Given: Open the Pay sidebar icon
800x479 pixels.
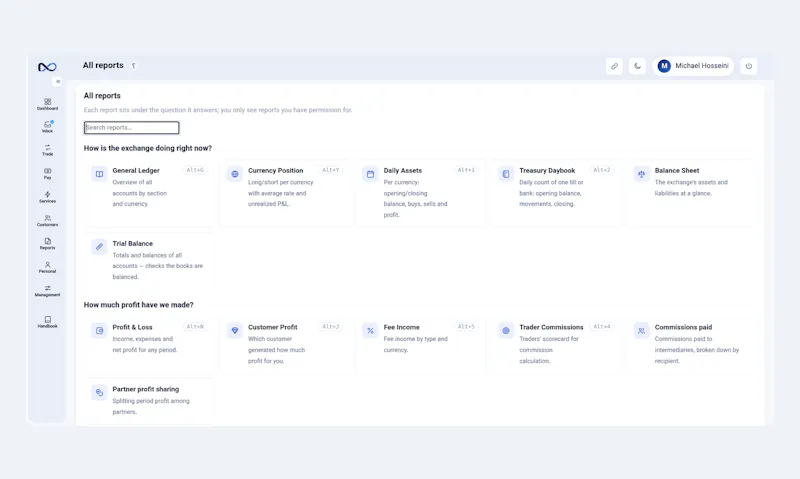Looking at the screenshot, I should (47, 173).
